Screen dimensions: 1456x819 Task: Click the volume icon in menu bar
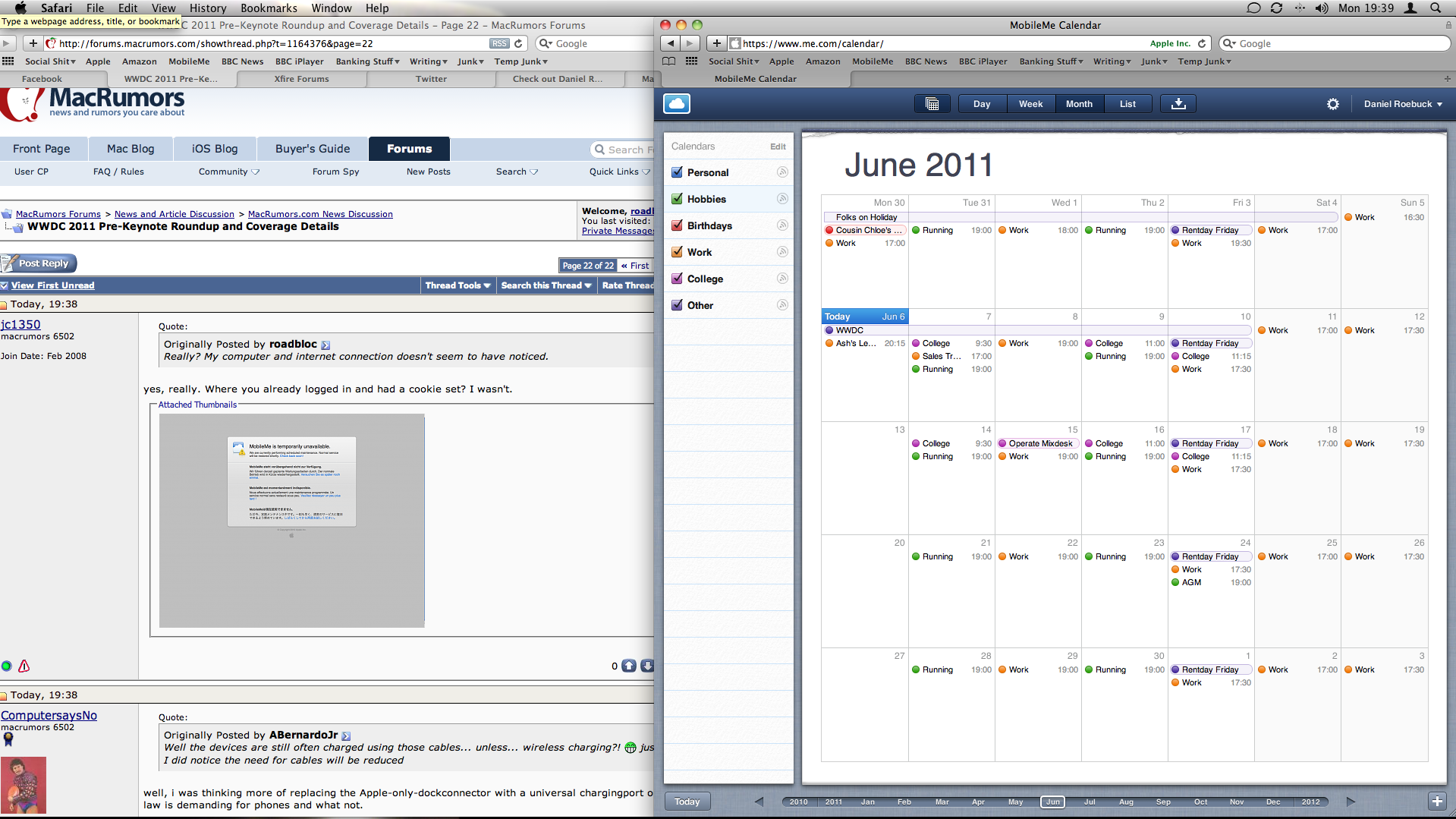click(x=1322, y=8)
